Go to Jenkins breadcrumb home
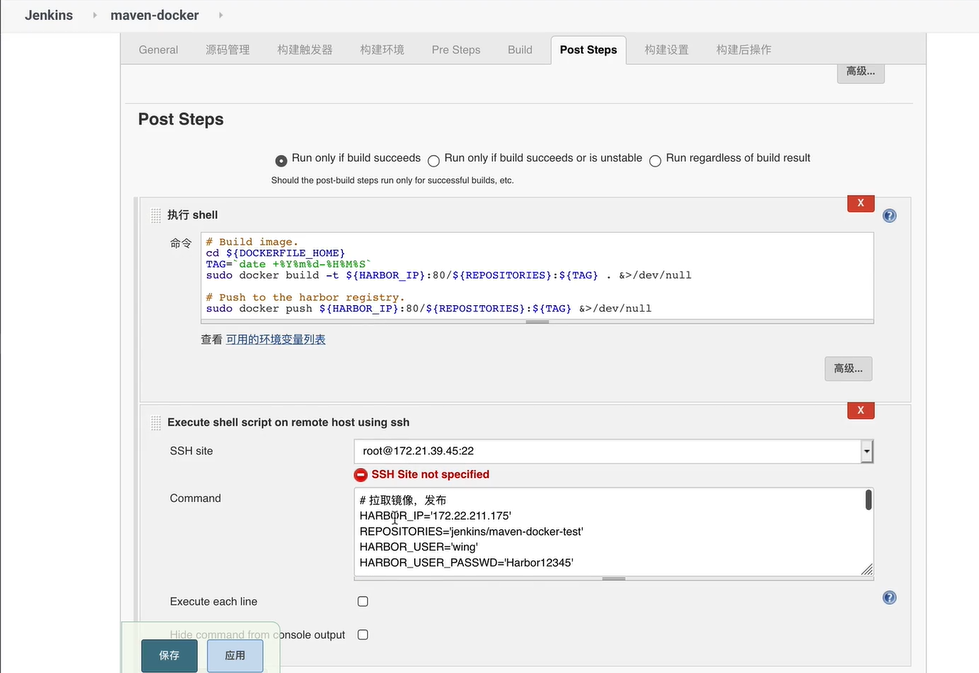Viewport: 979px width, 673px height. [x=49, y=15]
